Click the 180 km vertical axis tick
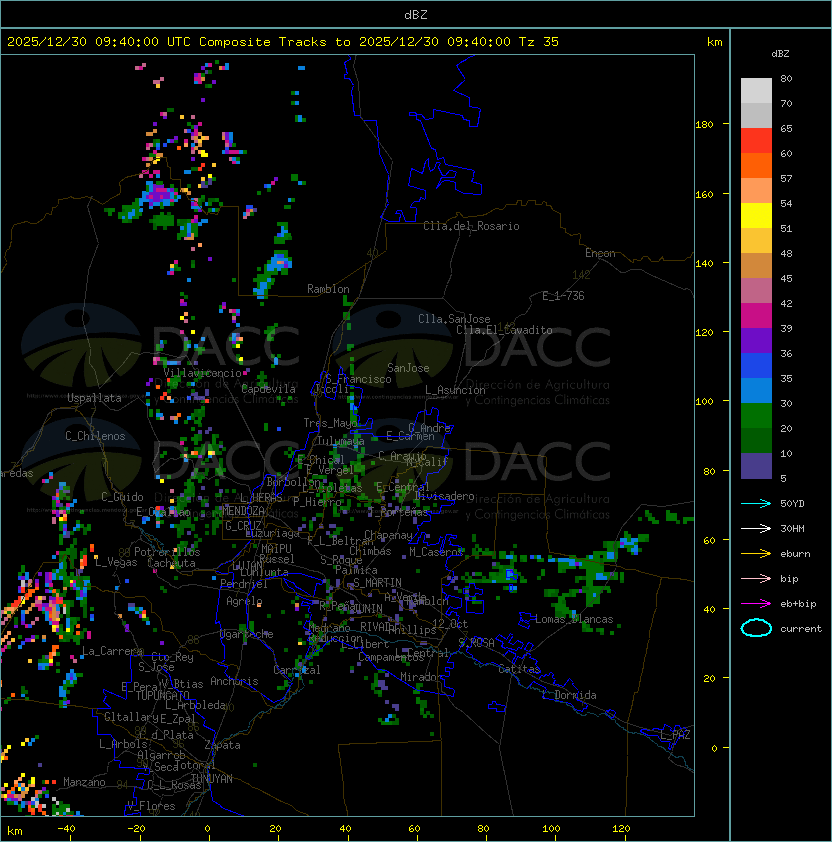Image resolution: width=832 pixels, height=842 pixels. point(704,124)
